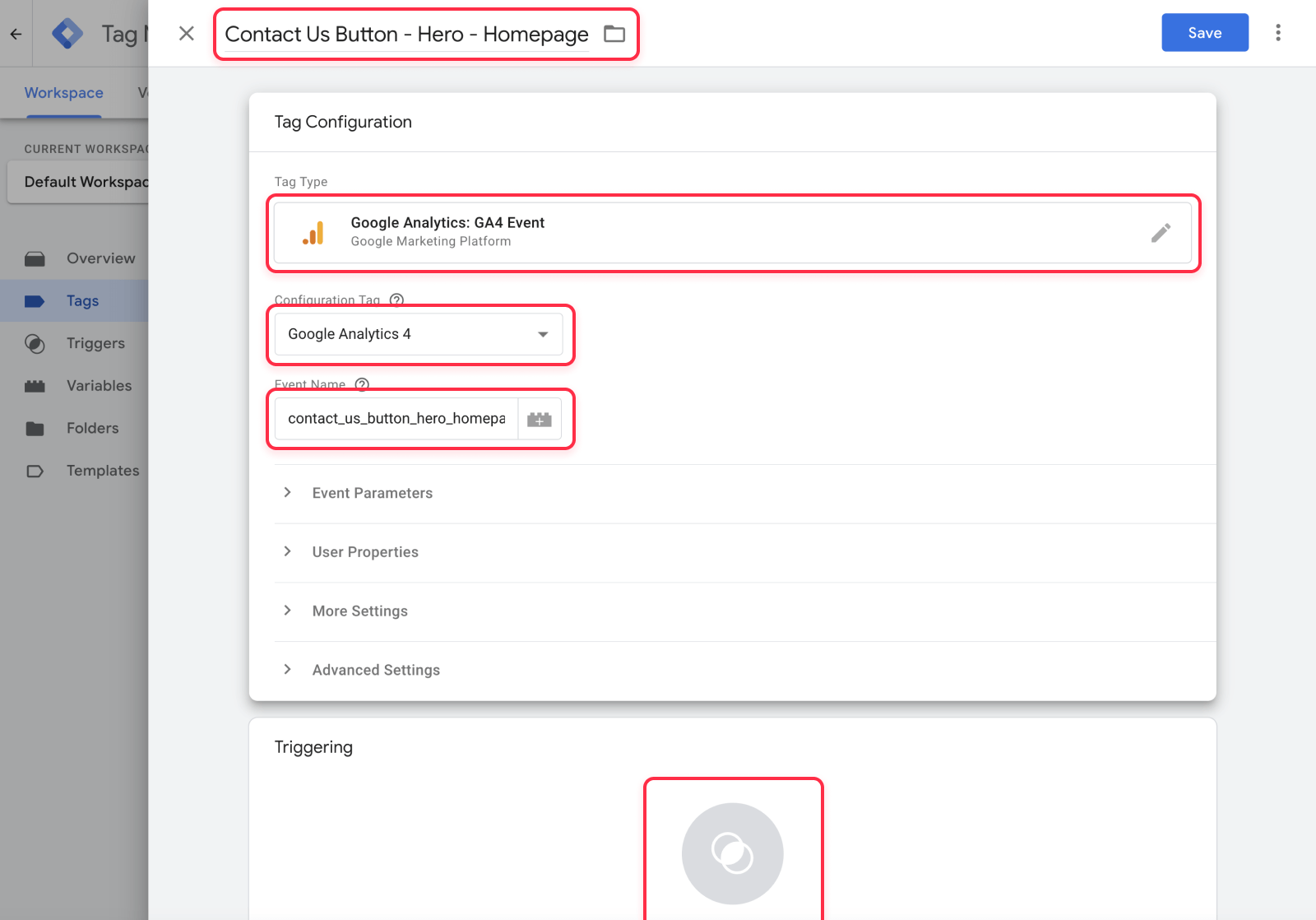Expand Event Parameters section
Screen dimensions: 1316x920
(745, 493)
